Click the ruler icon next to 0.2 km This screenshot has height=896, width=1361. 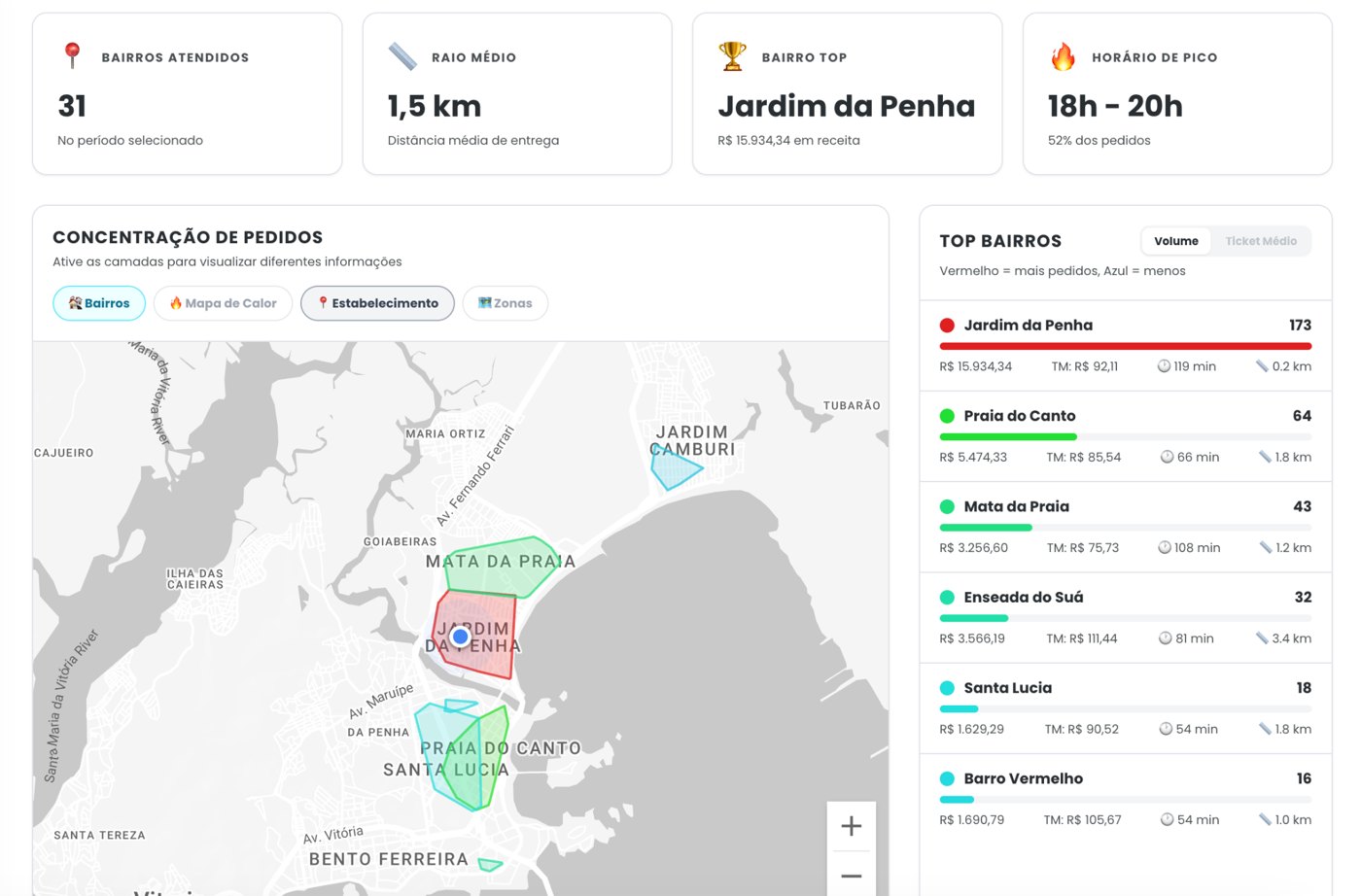click(x=1262, y=366)
